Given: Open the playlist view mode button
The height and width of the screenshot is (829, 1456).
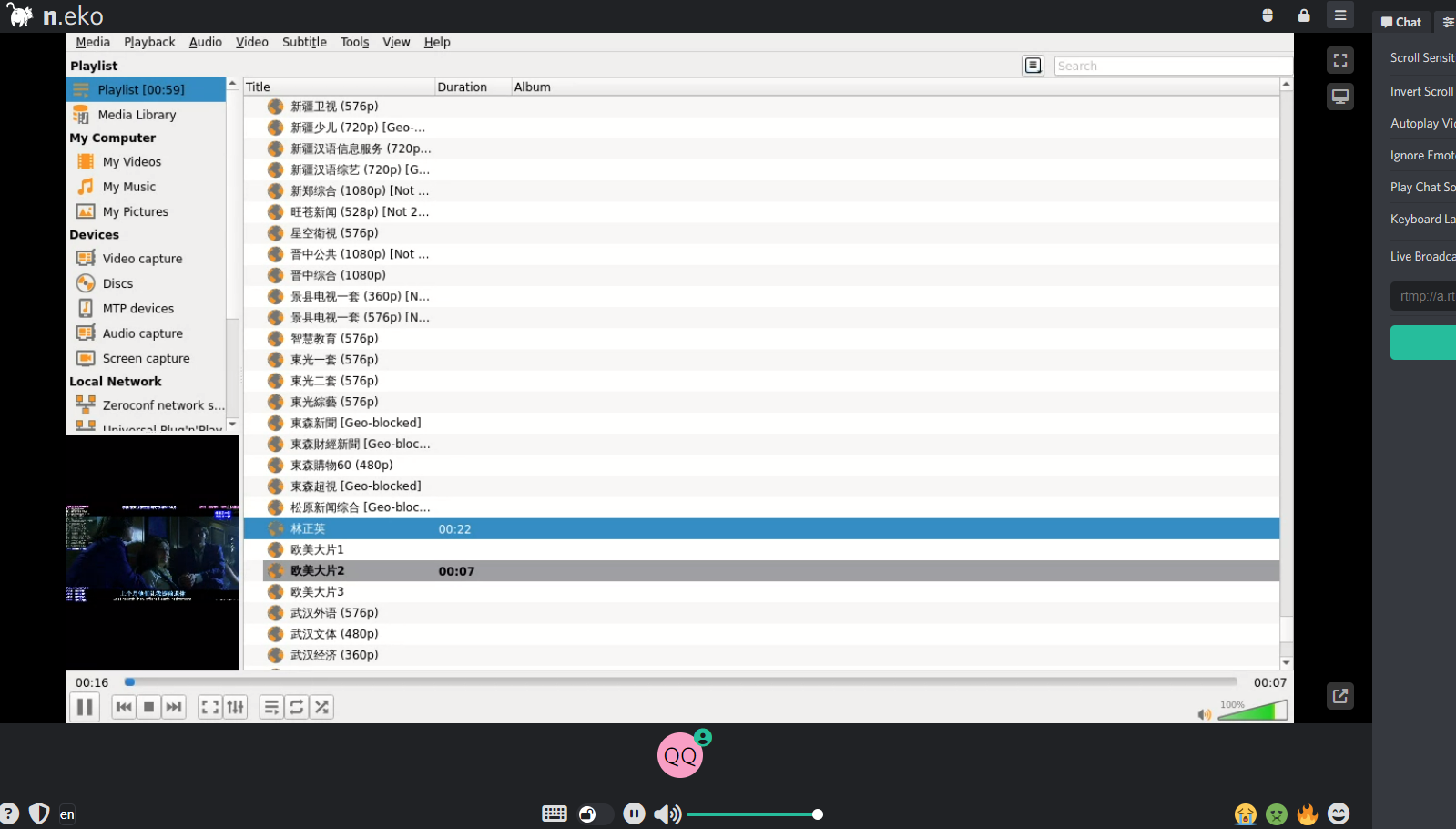Looking at the screenshot, I should pos(1033,66).
